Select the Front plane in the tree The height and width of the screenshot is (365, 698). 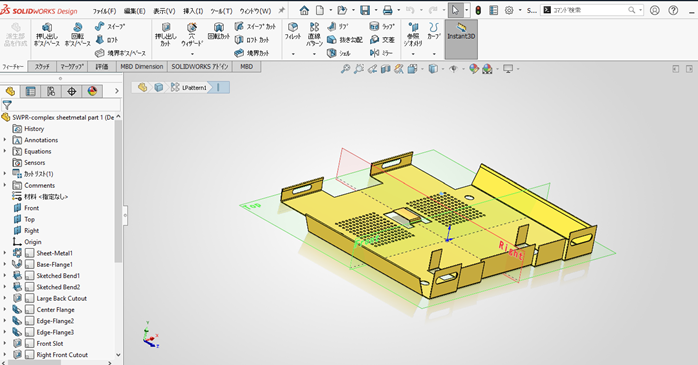(x=31, y=208)
